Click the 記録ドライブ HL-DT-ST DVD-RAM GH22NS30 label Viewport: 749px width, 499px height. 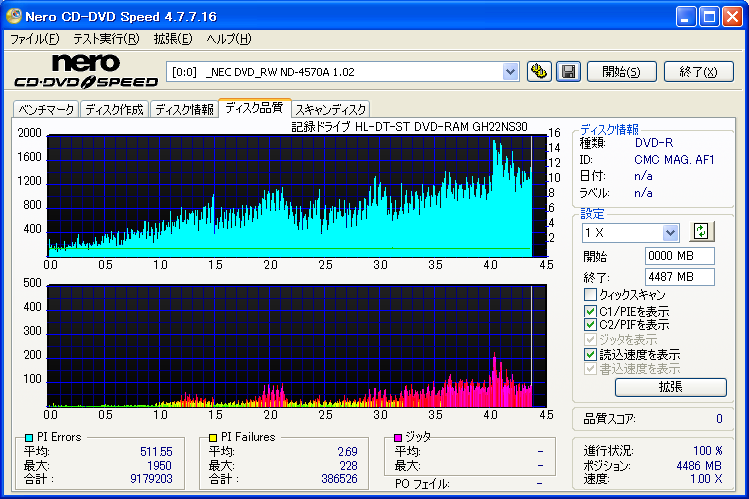[x=409, y=127]
